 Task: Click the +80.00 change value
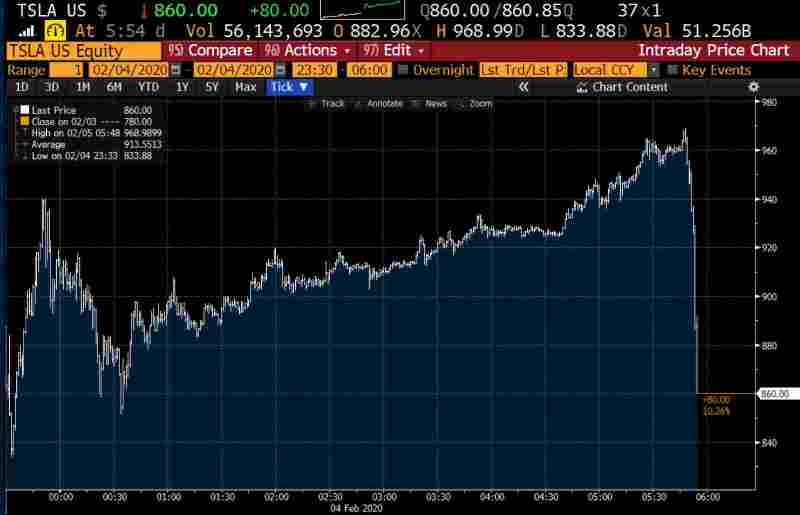(280, 10)
